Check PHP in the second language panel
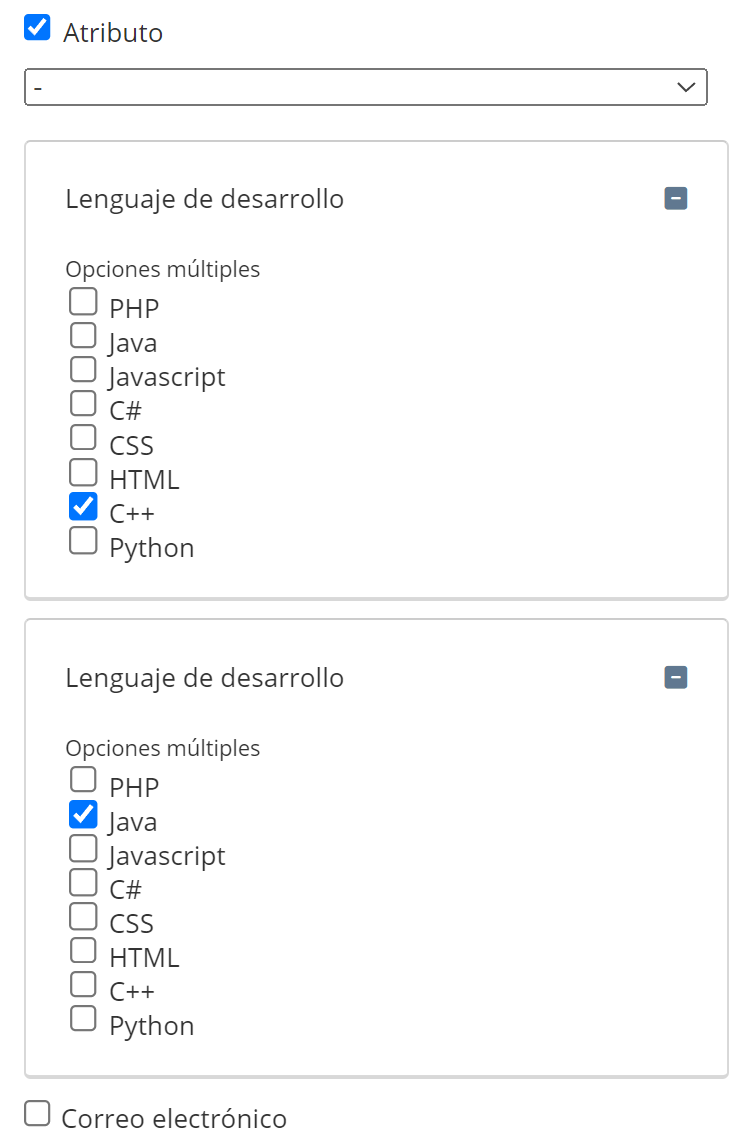 click(x=83, y=780)
